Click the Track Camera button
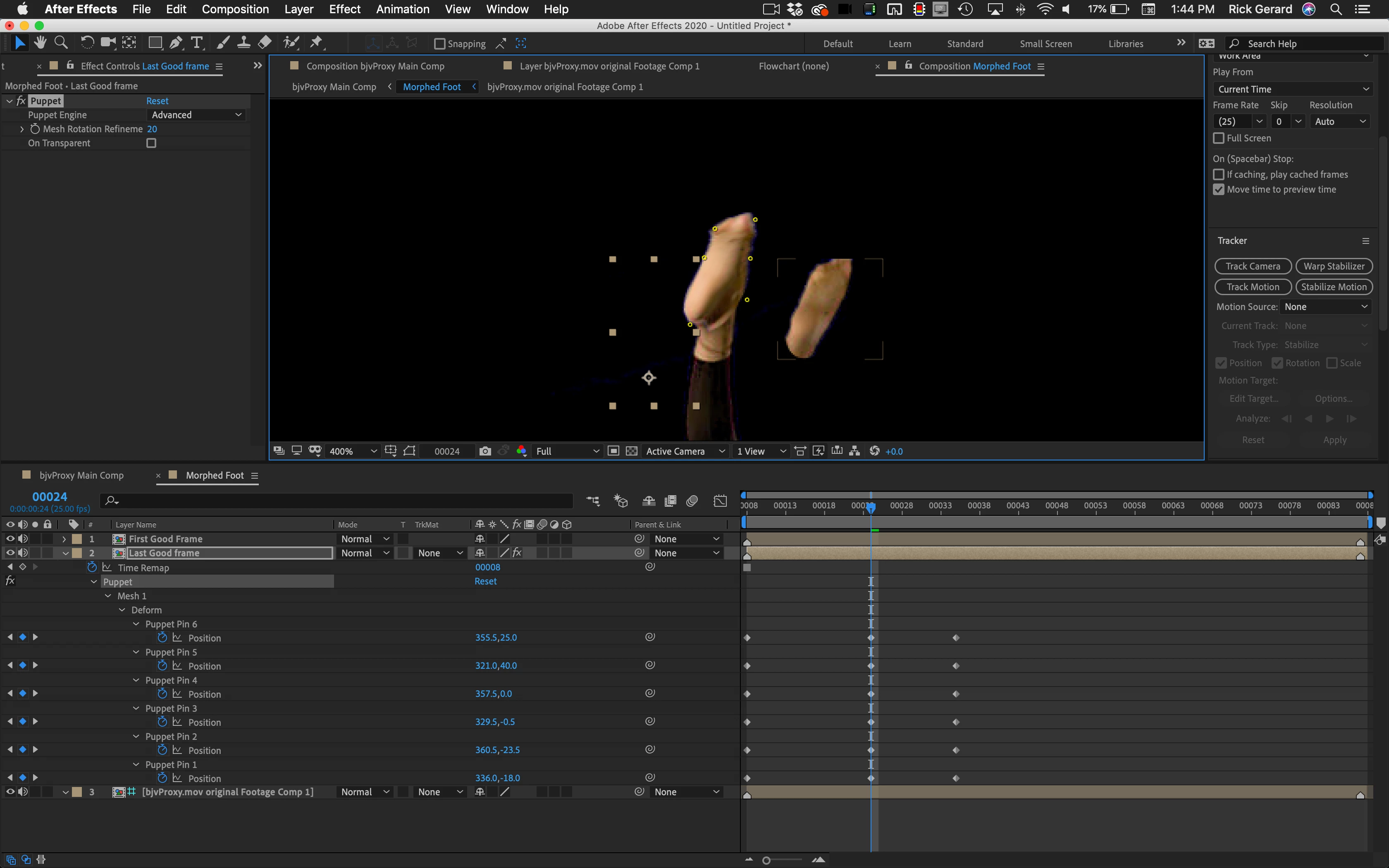 tap(1253, 266)
